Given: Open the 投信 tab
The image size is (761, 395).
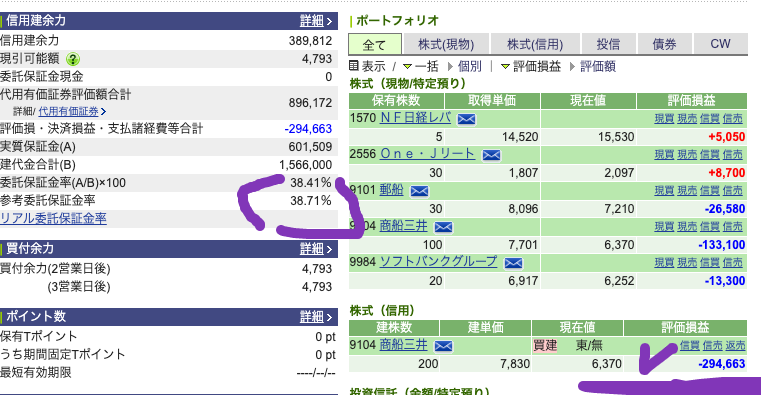Looking at the screenshot, I should coord(608,45).
